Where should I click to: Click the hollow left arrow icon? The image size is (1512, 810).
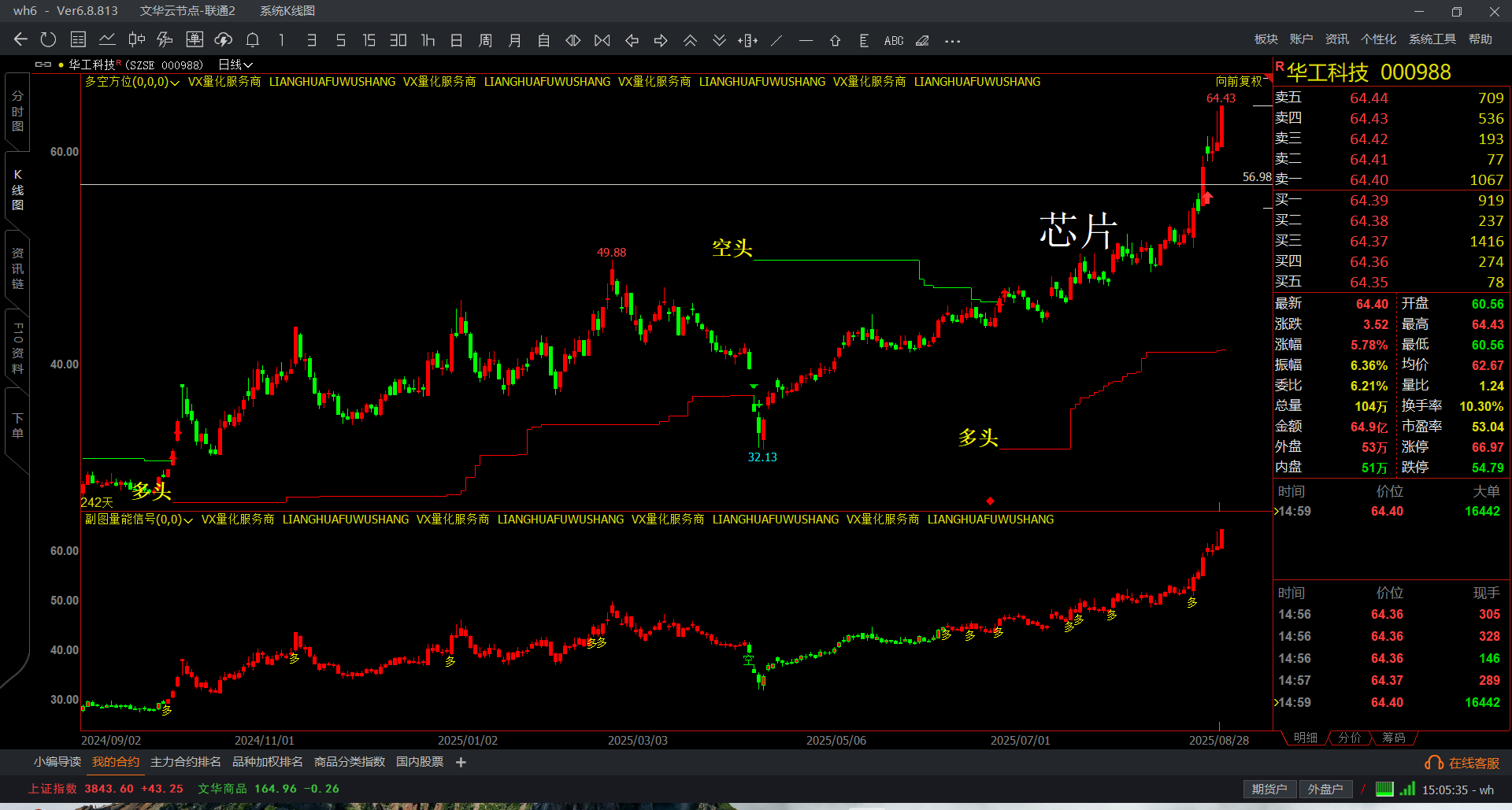(x=632, y=40)
